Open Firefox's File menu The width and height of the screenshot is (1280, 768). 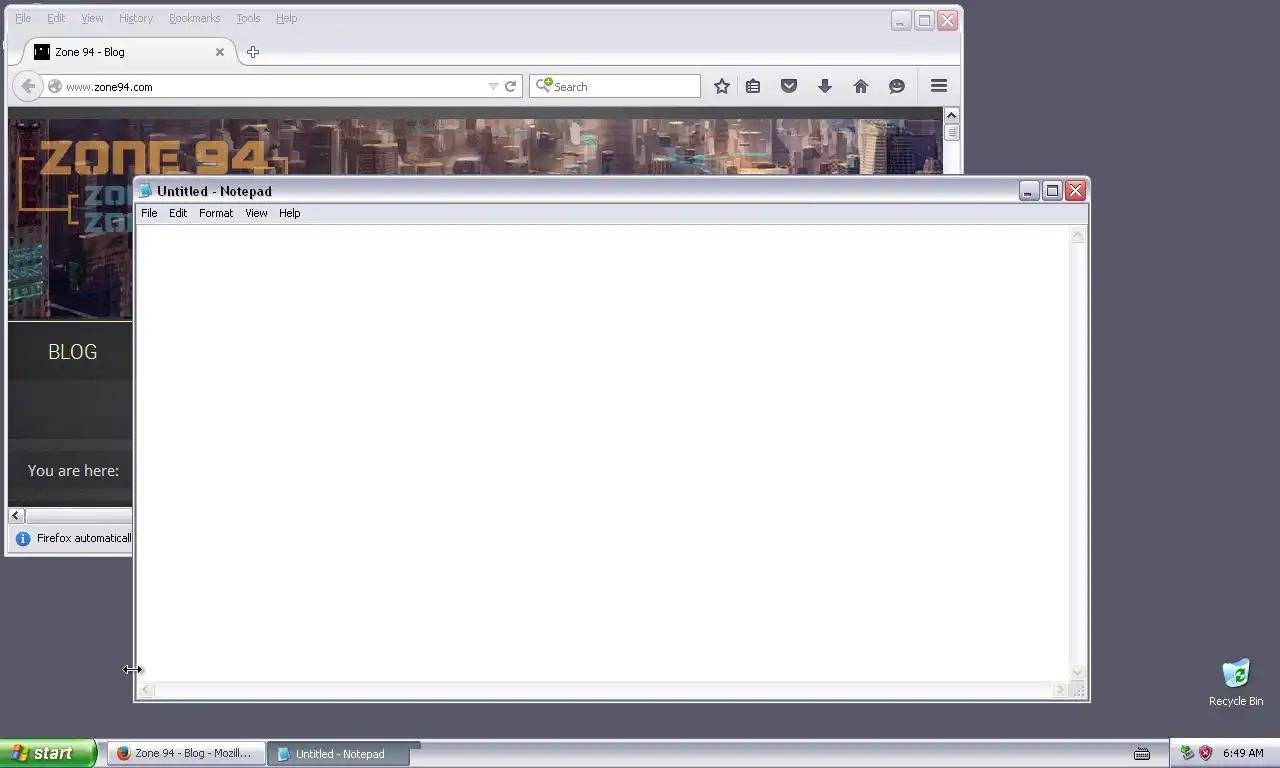click(x=23, y=18)
